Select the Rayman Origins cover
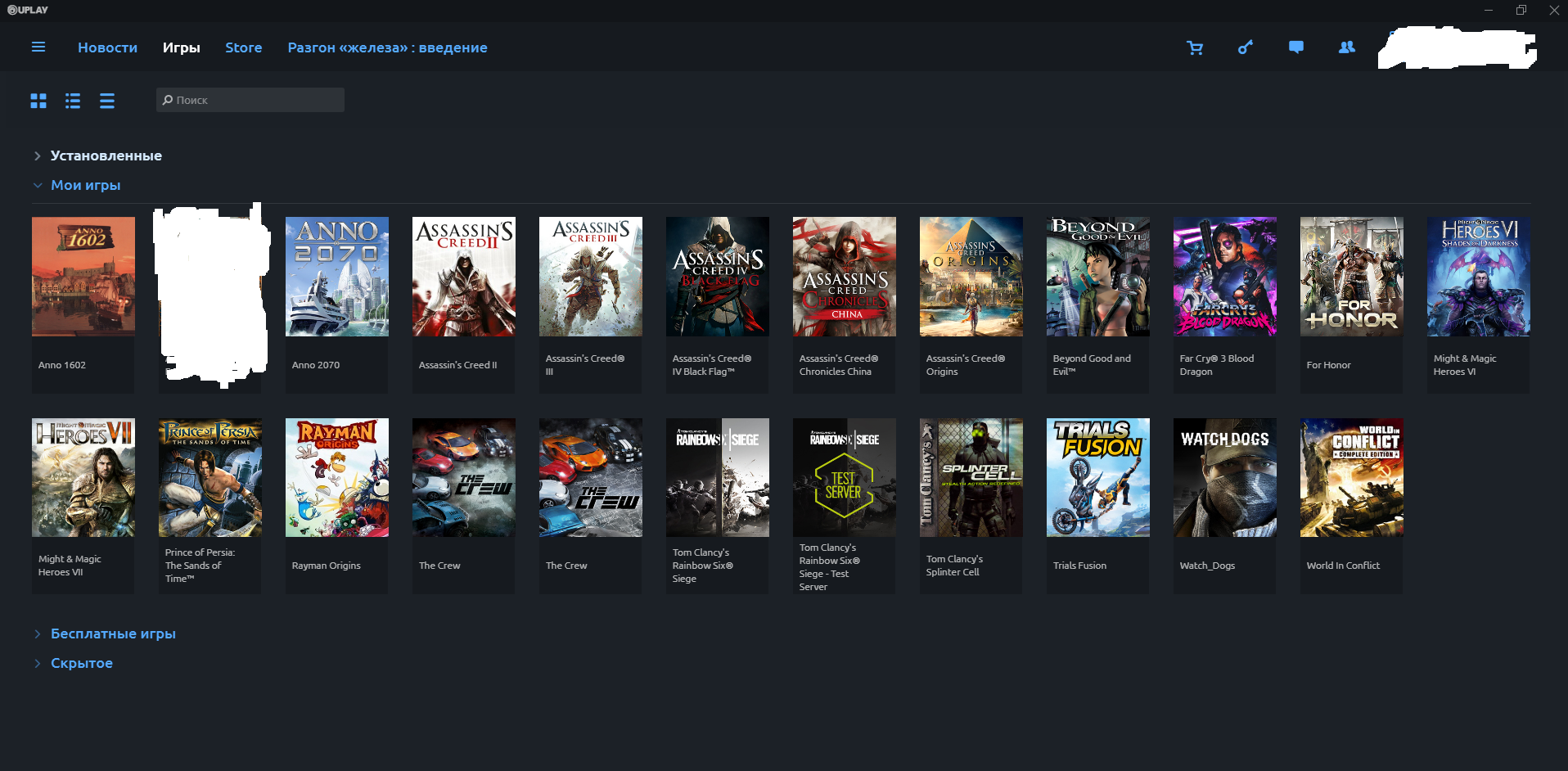The height and width of the screenshot is (771, 1568). 337,477
